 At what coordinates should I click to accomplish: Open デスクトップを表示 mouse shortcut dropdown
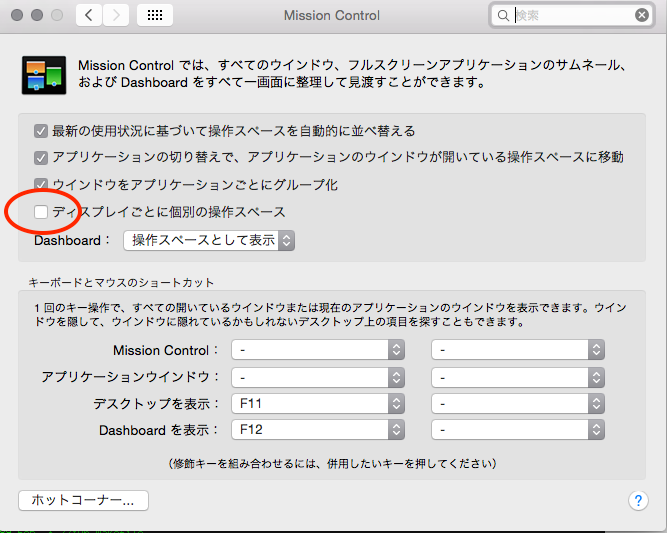518,404
